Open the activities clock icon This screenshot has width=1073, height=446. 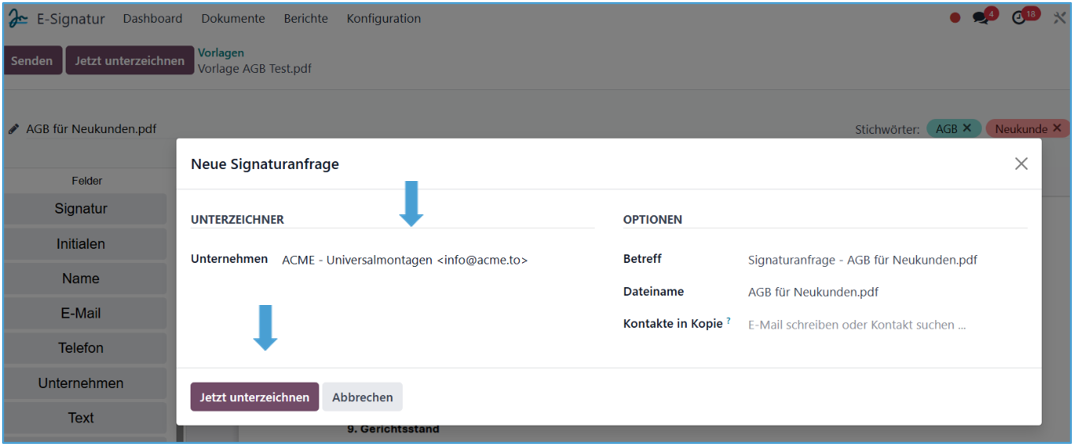point(1019,18)
